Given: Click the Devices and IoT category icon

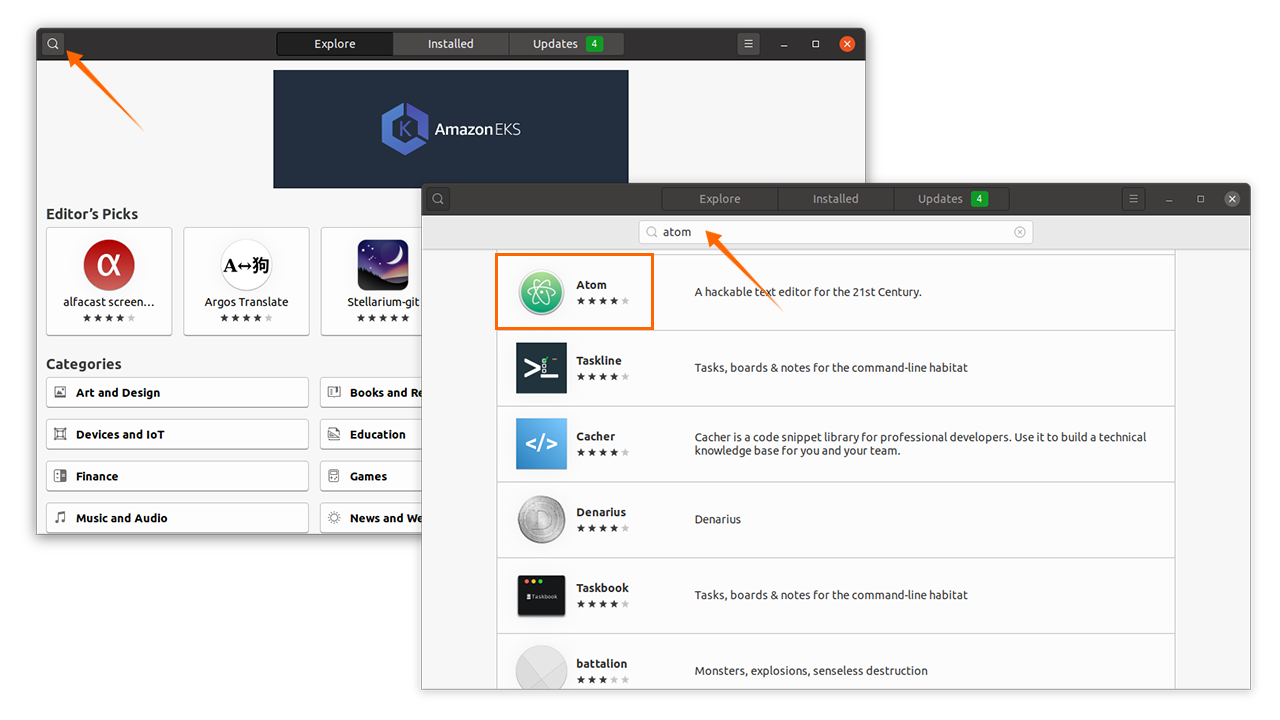Looking at the screenshot, I should pos(60,434).
